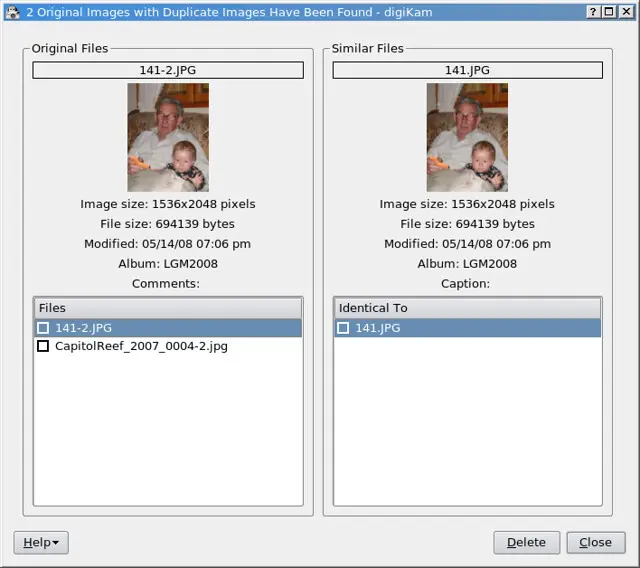Click the similar file's Album: LGM2008 text

click(x=467, y=264)
